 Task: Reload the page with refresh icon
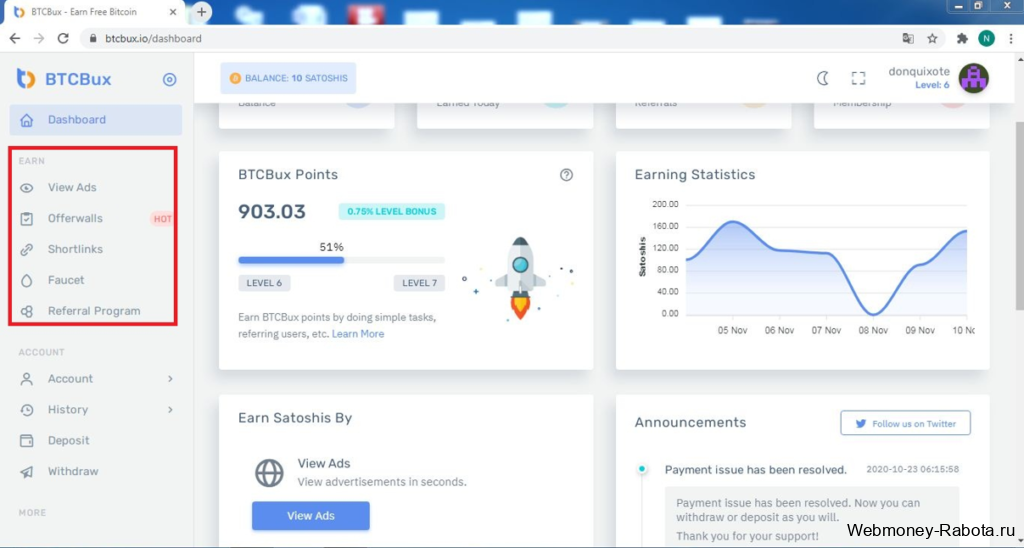[63, 39]
